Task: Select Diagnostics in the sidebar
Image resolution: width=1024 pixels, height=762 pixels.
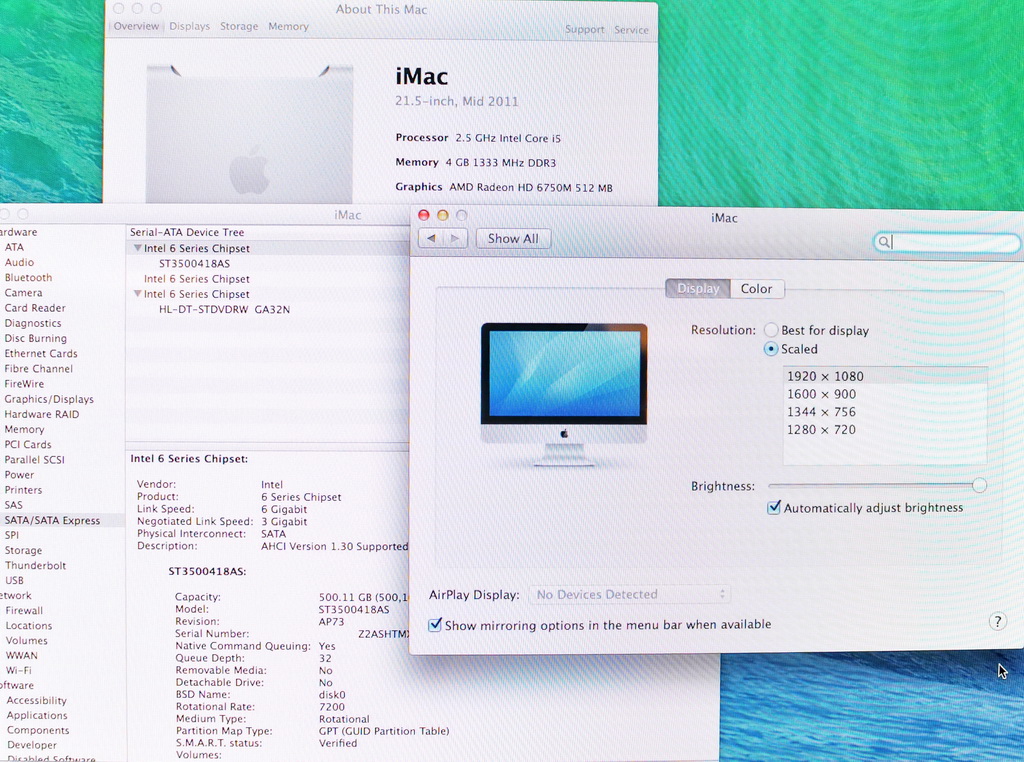Action: 33,323
